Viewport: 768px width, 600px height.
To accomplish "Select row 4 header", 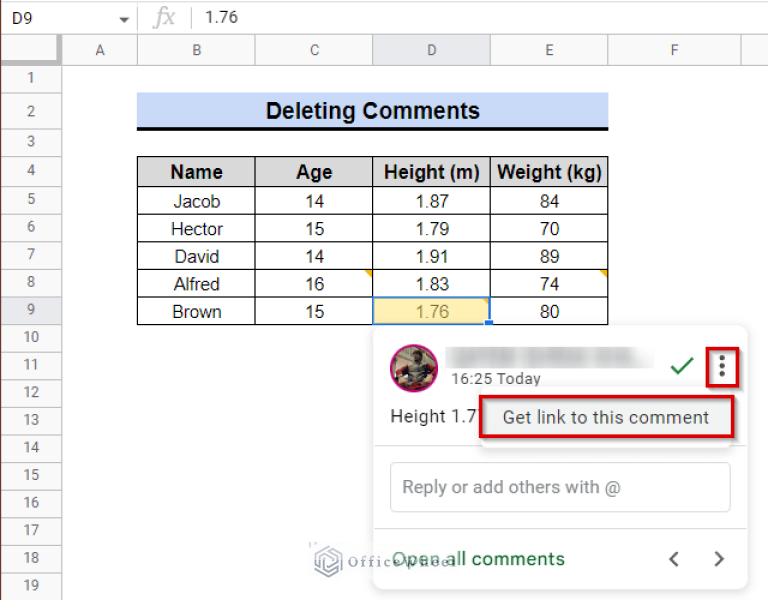I will (31, 170).
